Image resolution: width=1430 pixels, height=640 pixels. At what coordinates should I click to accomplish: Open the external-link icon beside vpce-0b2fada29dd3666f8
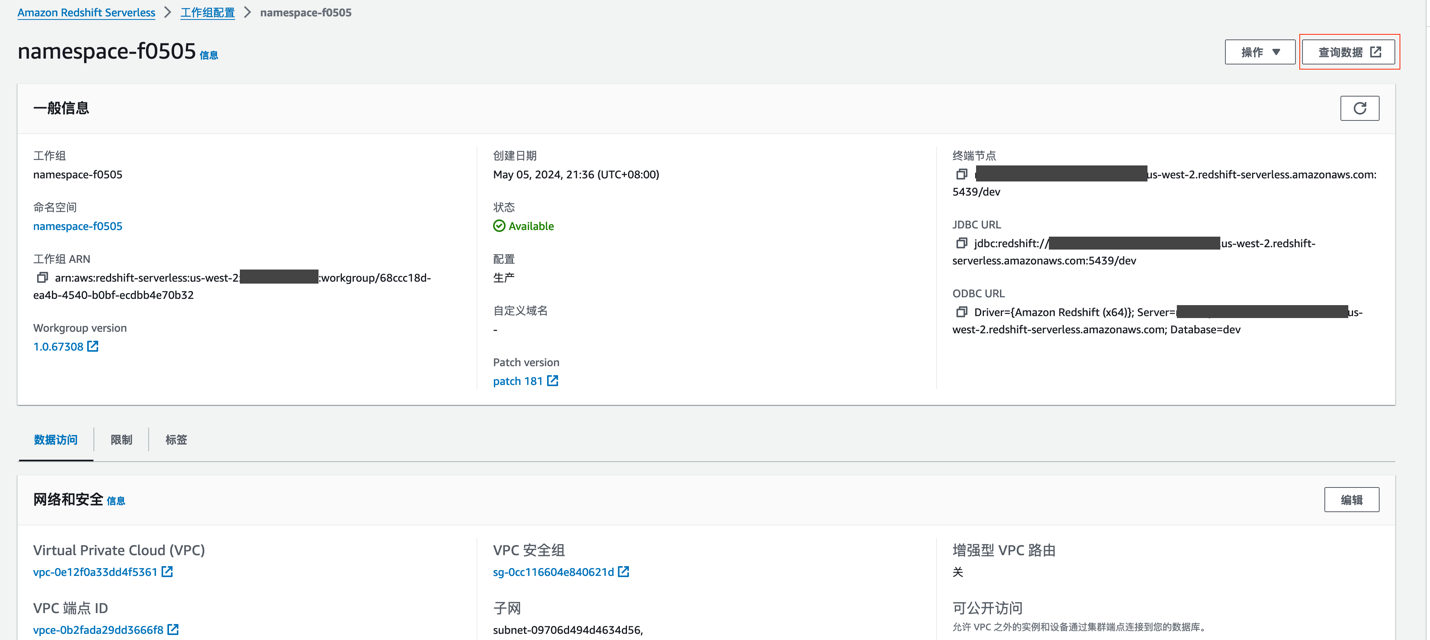173,630
